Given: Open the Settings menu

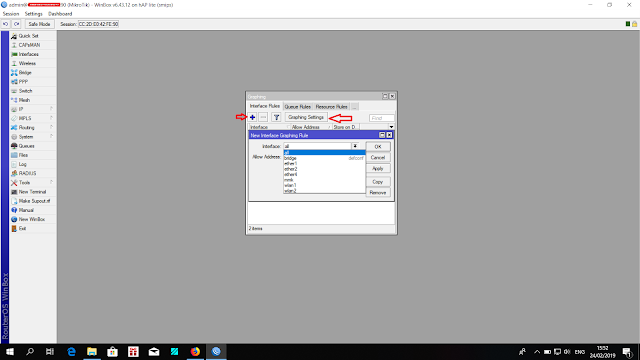Looking at the screenshot, I should (33, 14).
